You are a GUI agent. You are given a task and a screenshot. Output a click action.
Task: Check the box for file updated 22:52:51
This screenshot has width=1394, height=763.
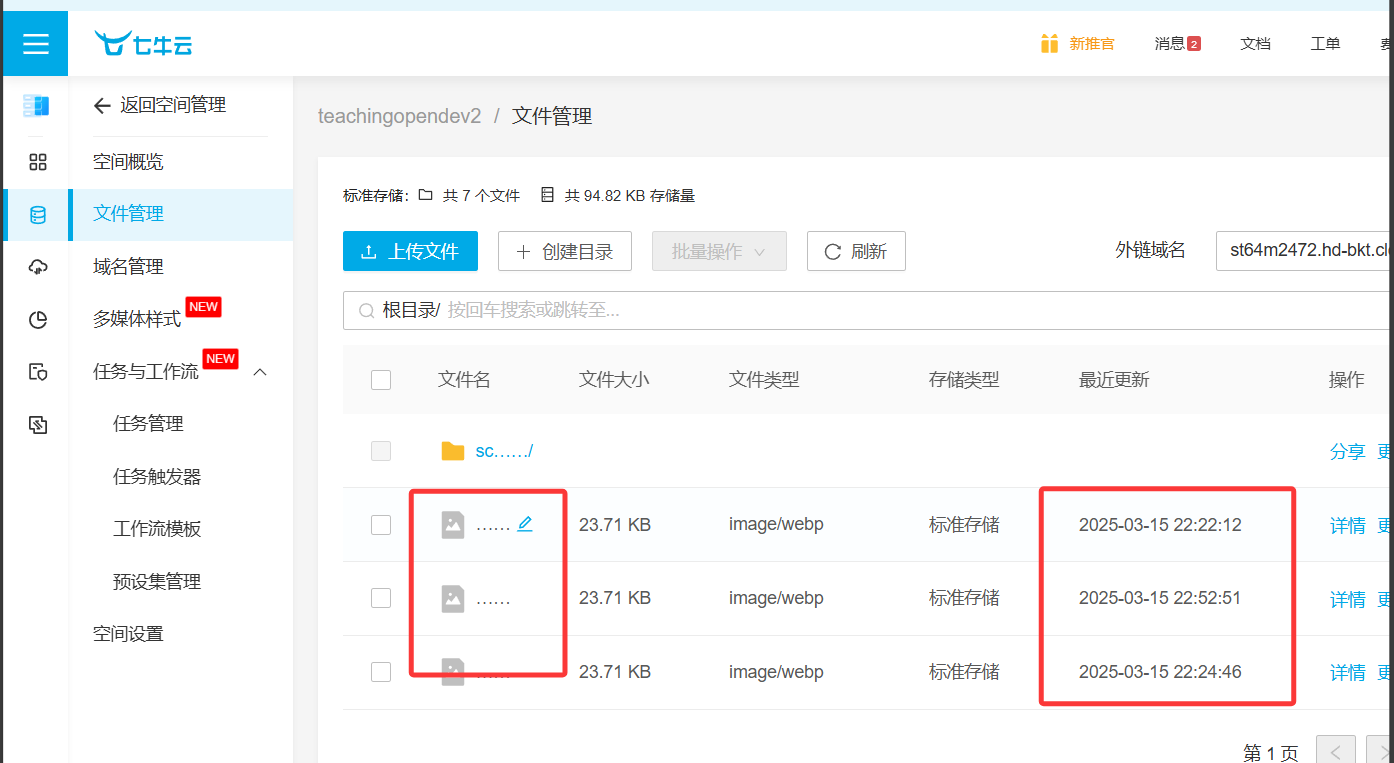[381, 598]
